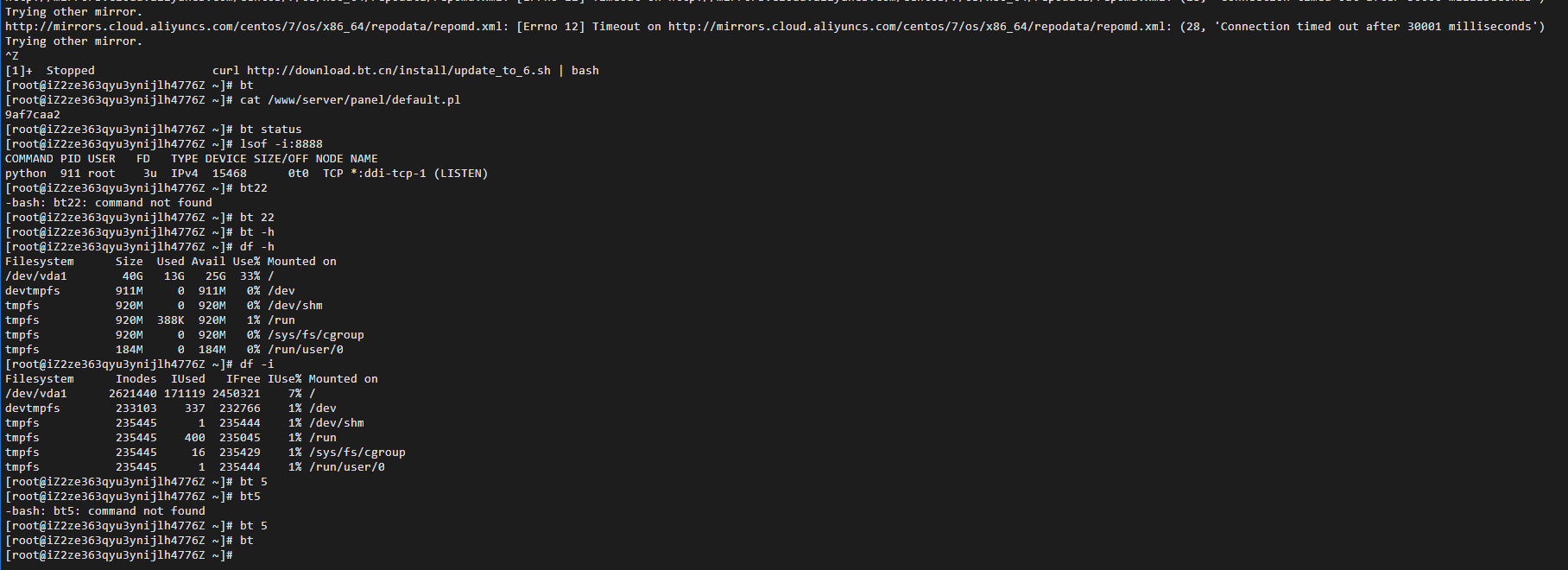
Task: Click the download.bt.cn update_to_6.sh URL
Action: (x=399, y=71)
